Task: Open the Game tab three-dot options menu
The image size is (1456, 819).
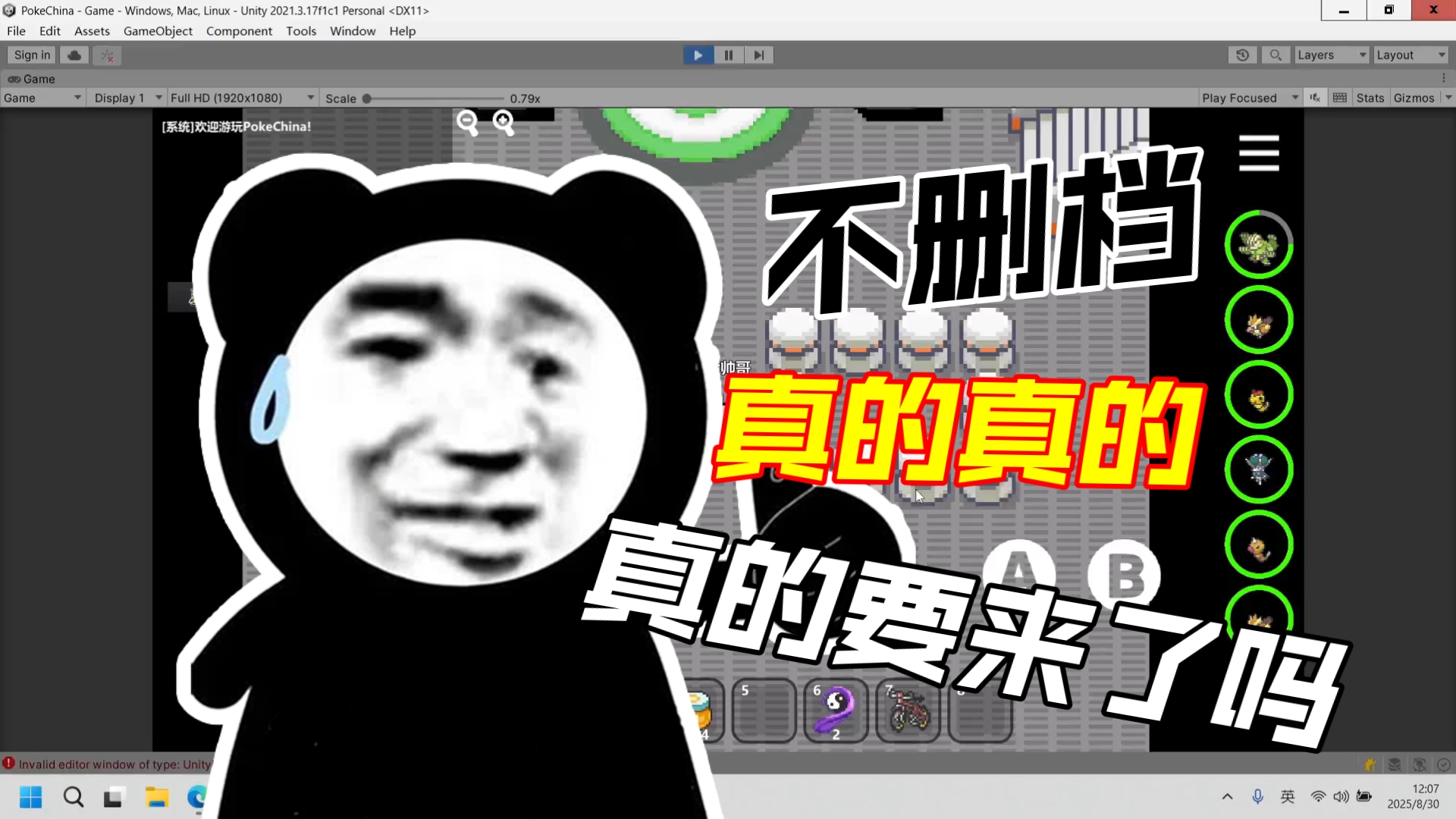Action: point(1444,78)
